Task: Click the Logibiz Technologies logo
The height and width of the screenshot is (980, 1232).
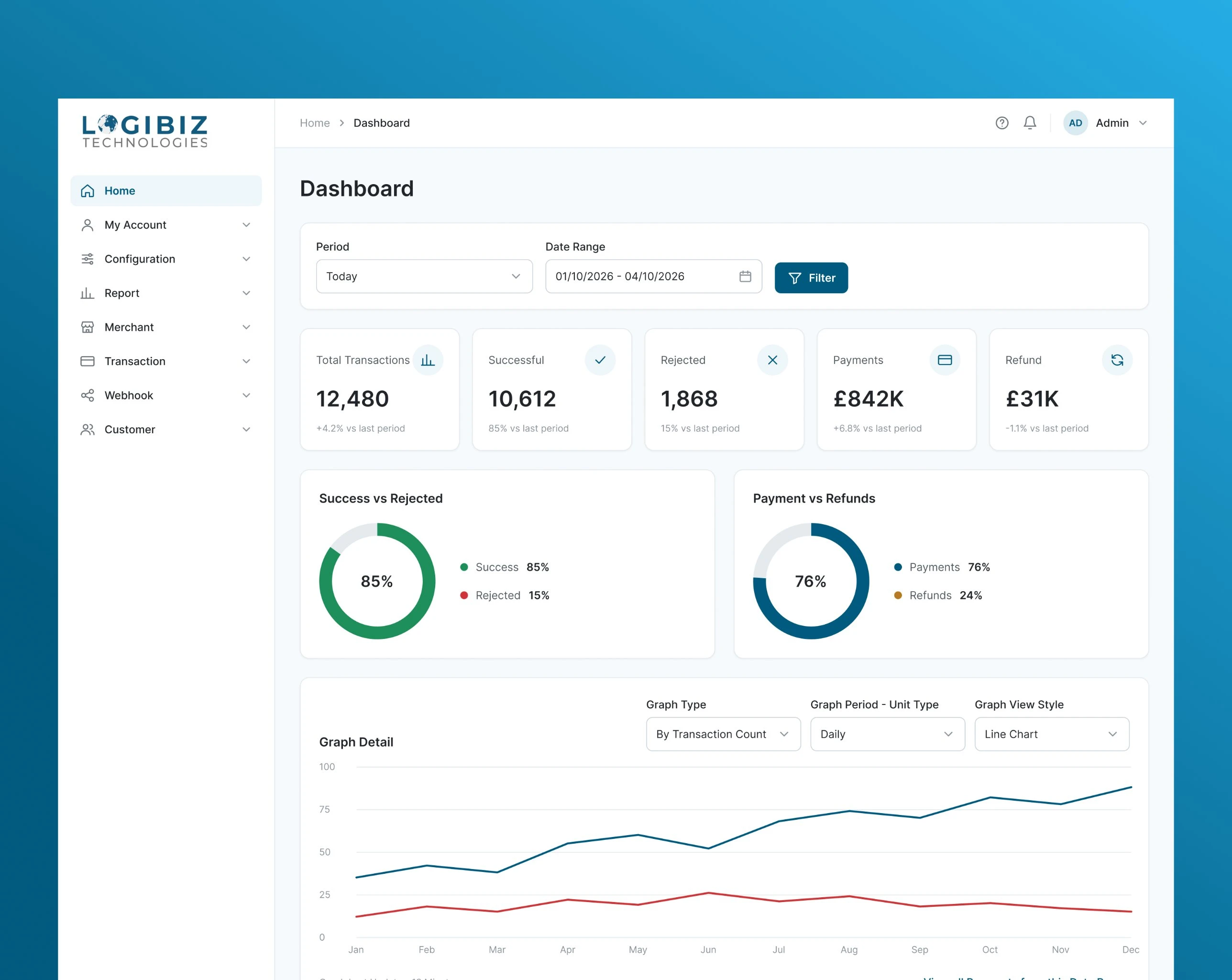Action: click(145, 131)
